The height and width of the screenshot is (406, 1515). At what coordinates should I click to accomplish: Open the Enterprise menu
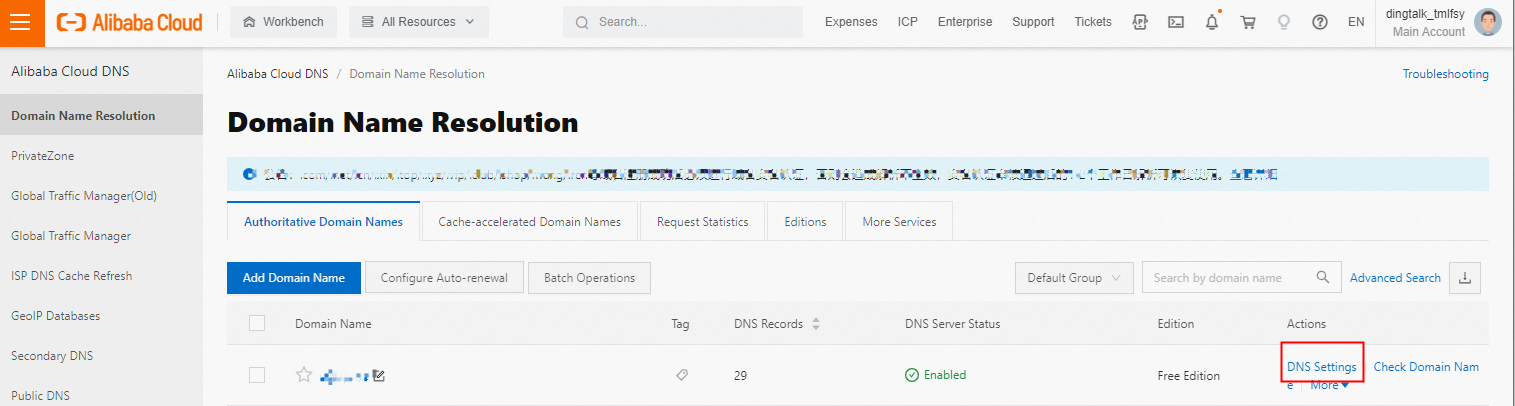[965, 22]
